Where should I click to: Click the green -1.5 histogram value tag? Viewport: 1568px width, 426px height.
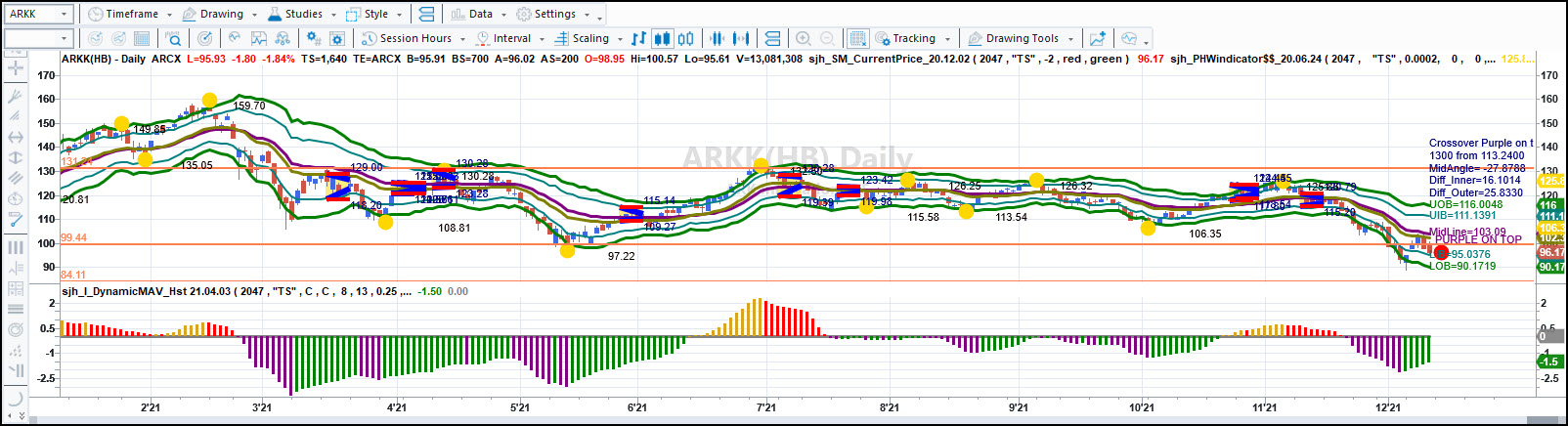tap(1550, 362)
